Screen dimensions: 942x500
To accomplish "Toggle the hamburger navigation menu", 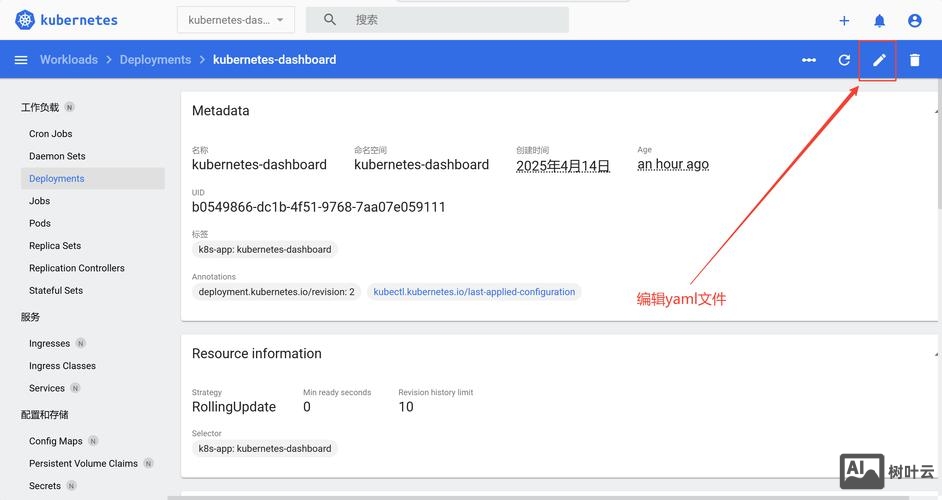I will click(21, 60).
